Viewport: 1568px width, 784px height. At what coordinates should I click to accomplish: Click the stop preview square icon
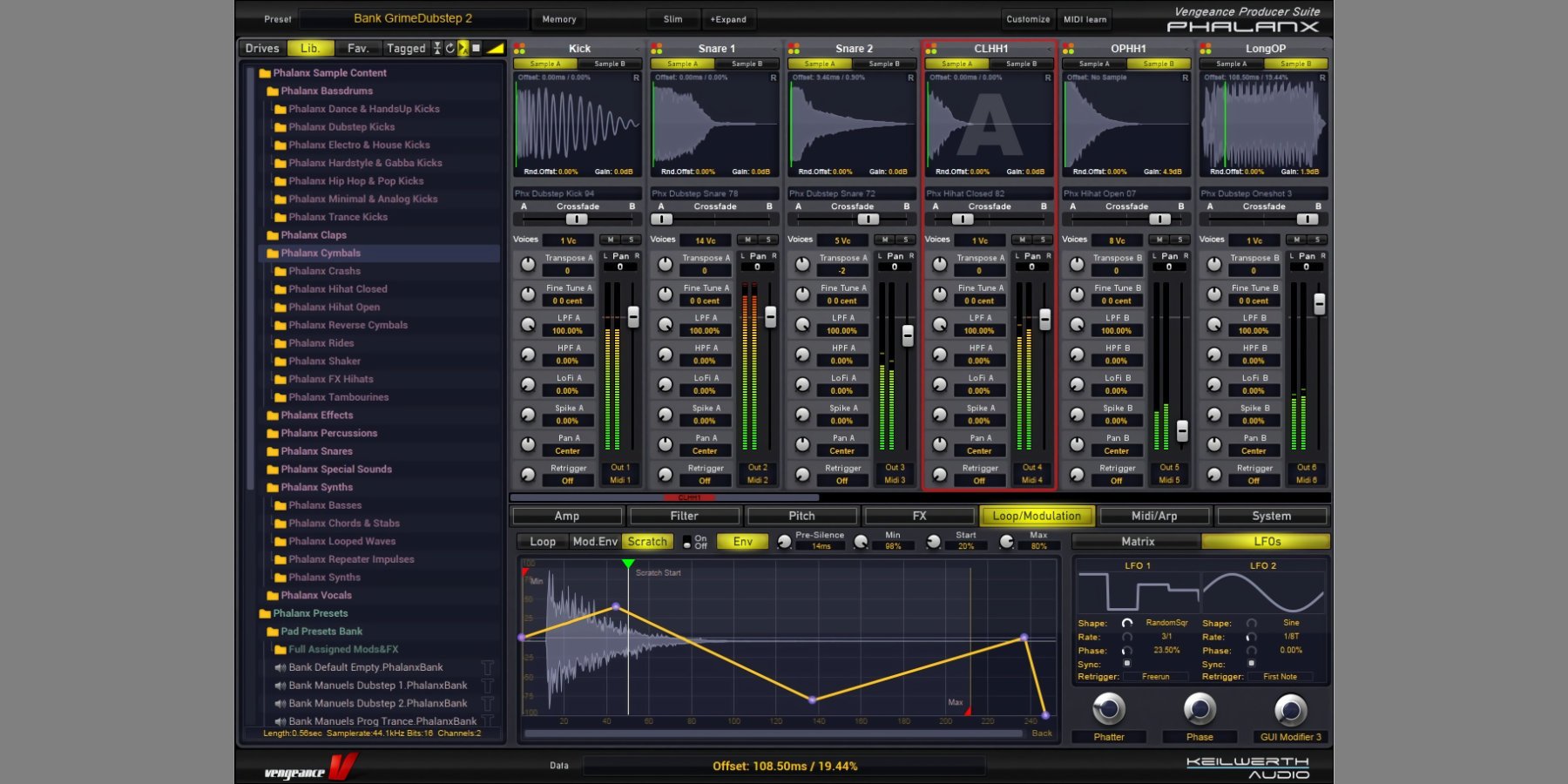[x=476, y=48]
